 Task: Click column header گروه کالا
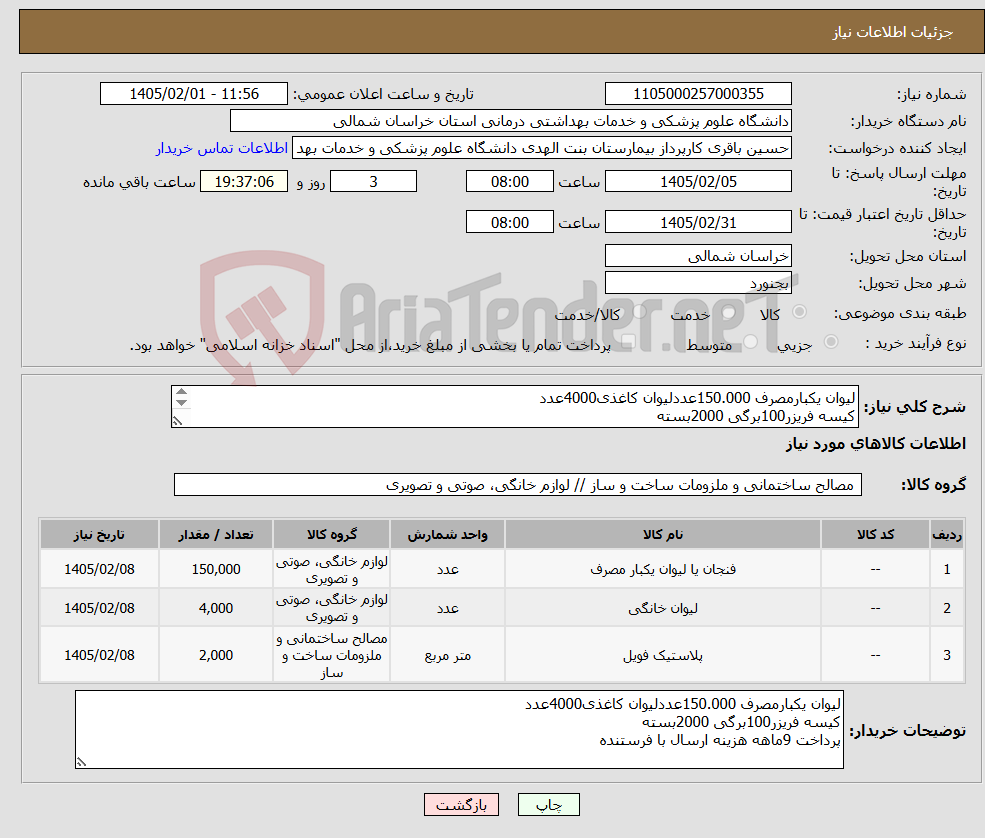pos(331,535)
